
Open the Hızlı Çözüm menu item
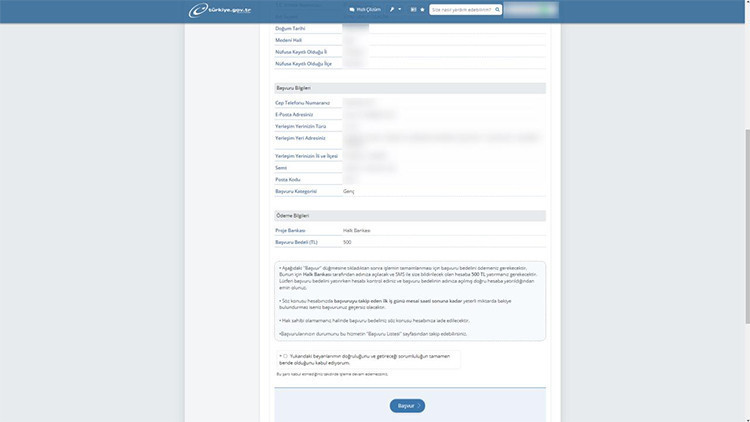coord(368,10)
